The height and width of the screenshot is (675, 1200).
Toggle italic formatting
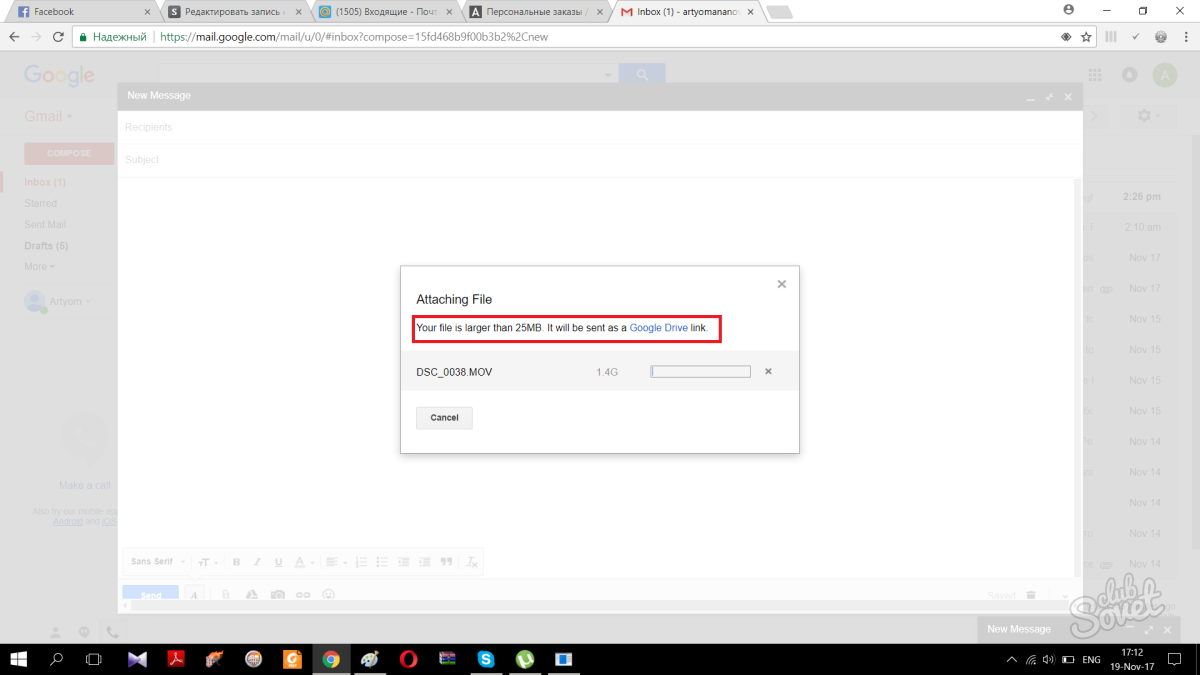257,562
